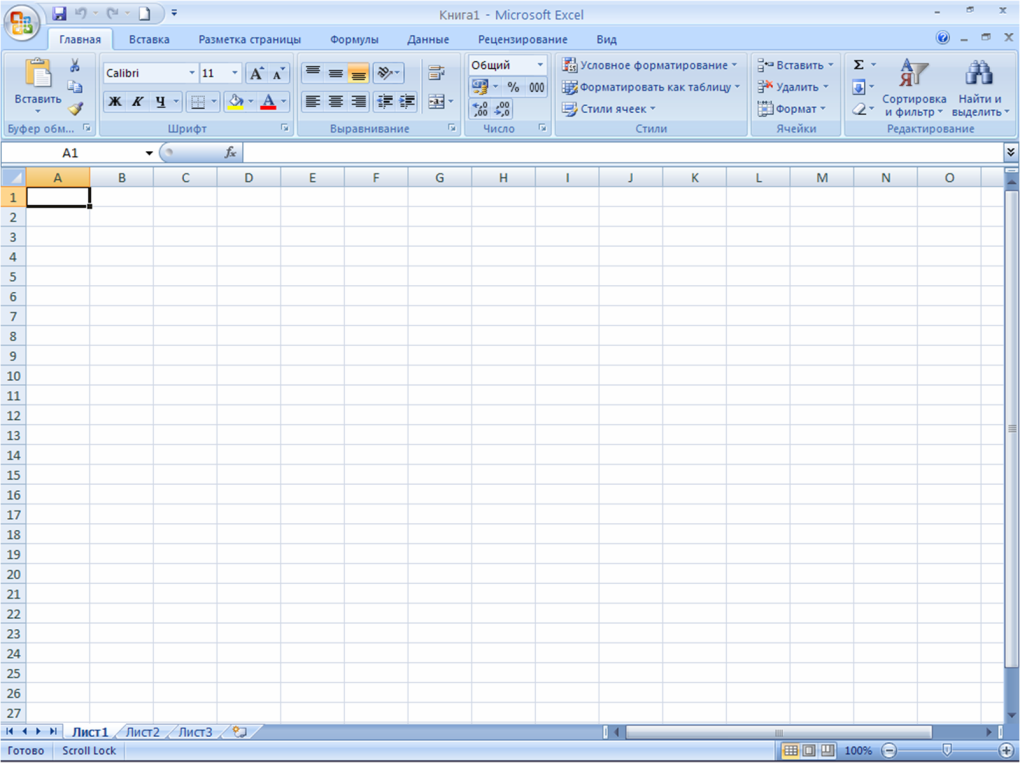
Task: Align text to middle of cell
Action: pyautogui.click(x=335, y=73)
